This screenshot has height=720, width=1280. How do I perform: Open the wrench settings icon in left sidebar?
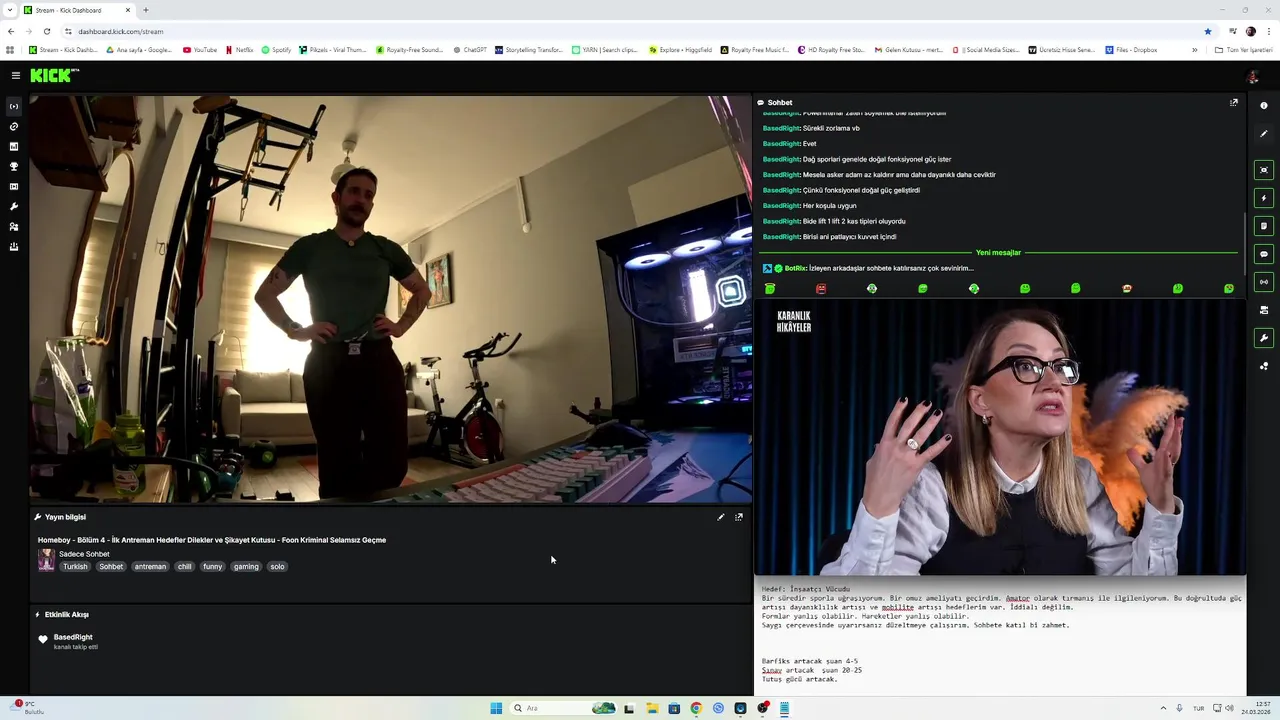click(14, 206)
